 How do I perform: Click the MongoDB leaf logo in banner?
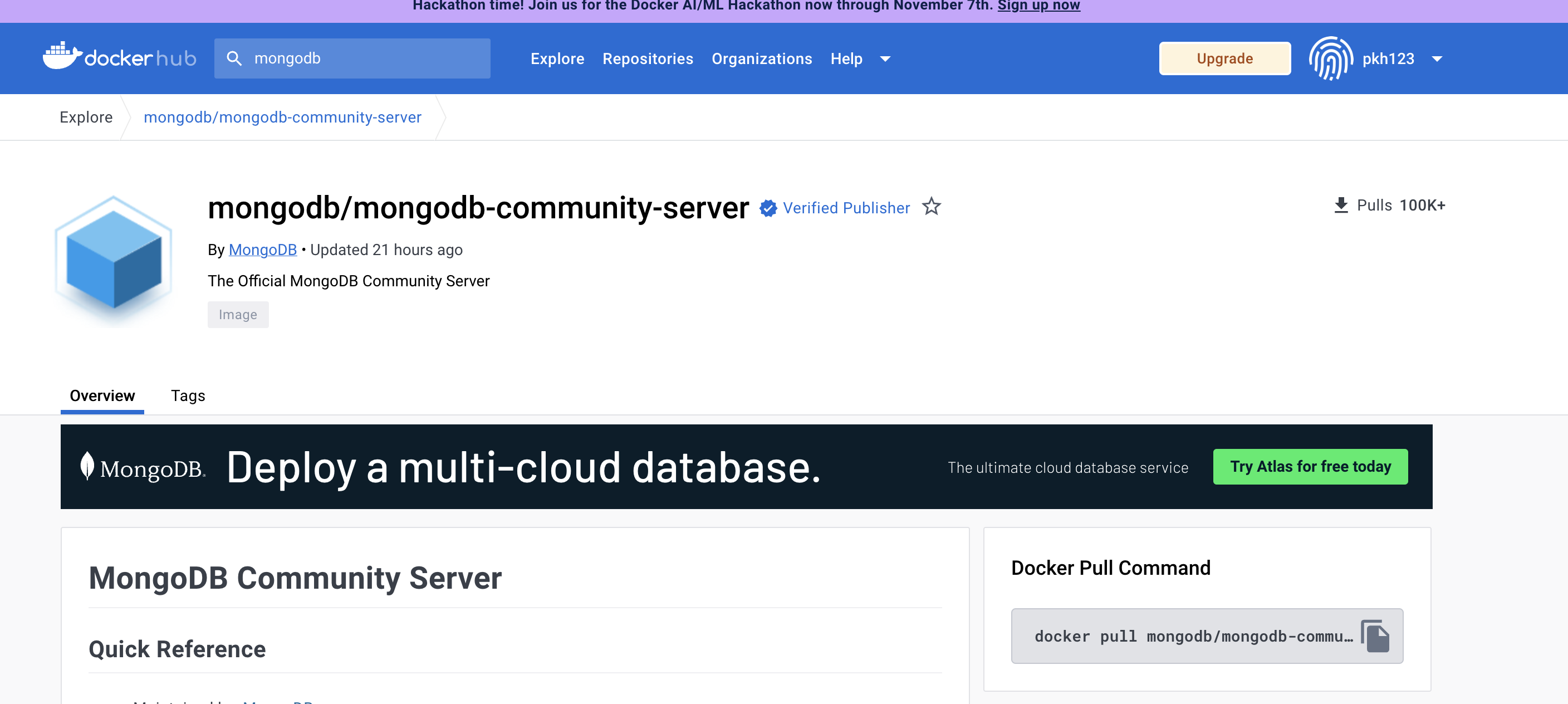click(143, 467)
